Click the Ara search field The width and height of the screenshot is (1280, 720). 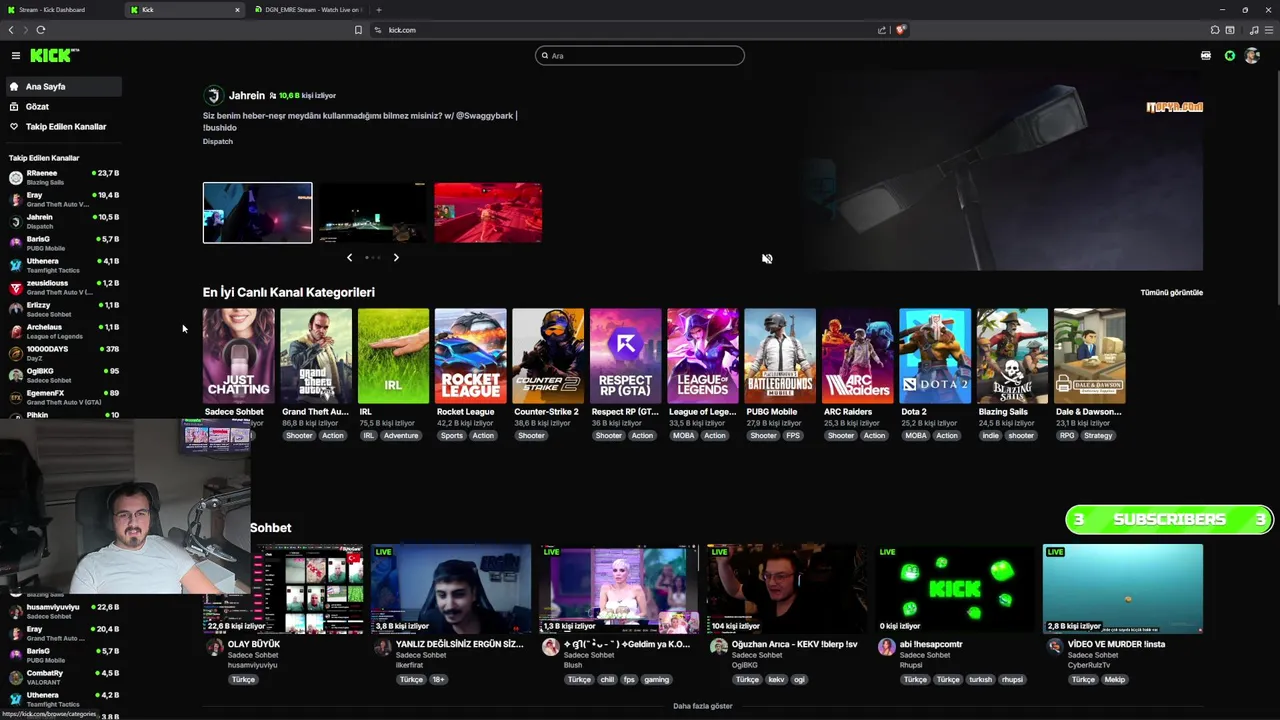(x=640, y=56)
